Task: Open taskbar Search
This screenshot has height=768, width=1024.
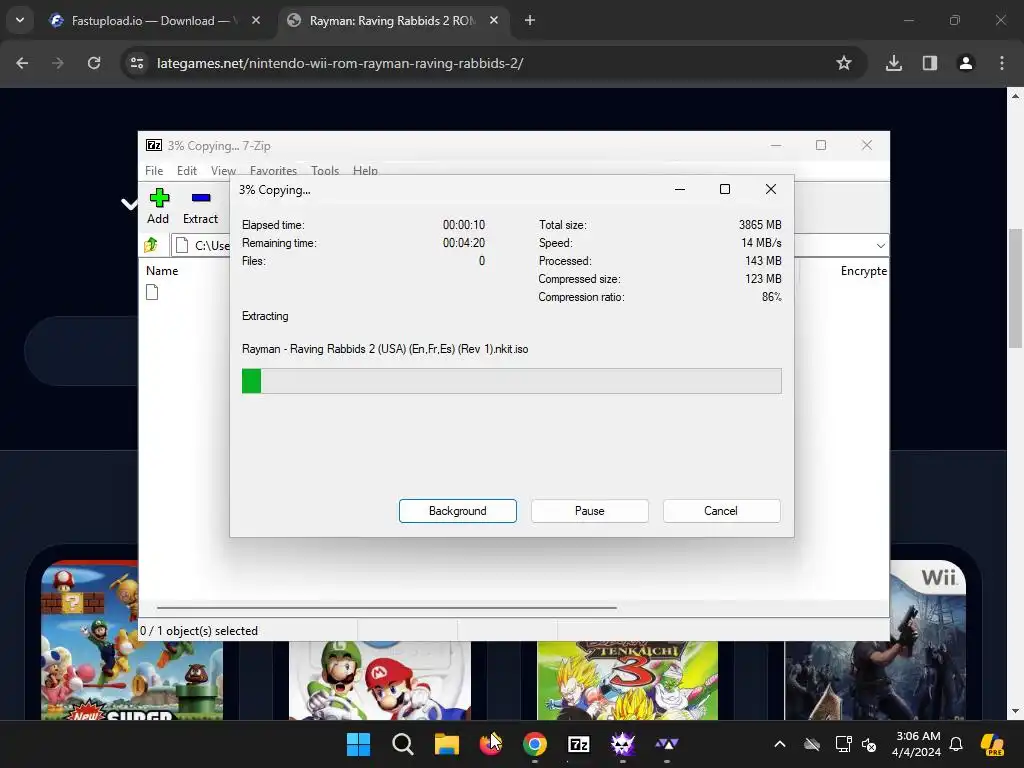Action: 402,744
